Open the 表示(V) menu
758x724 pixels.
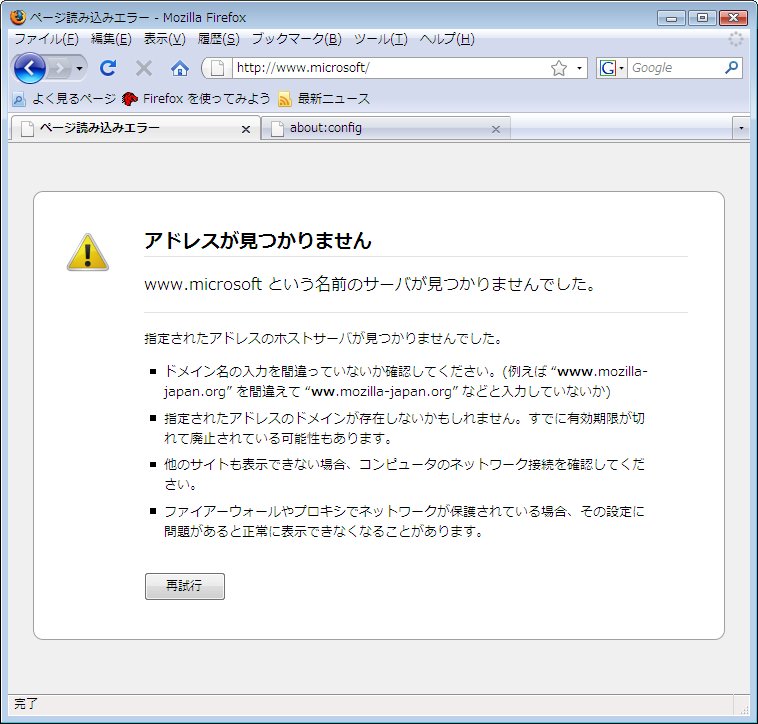pos(164,39)
